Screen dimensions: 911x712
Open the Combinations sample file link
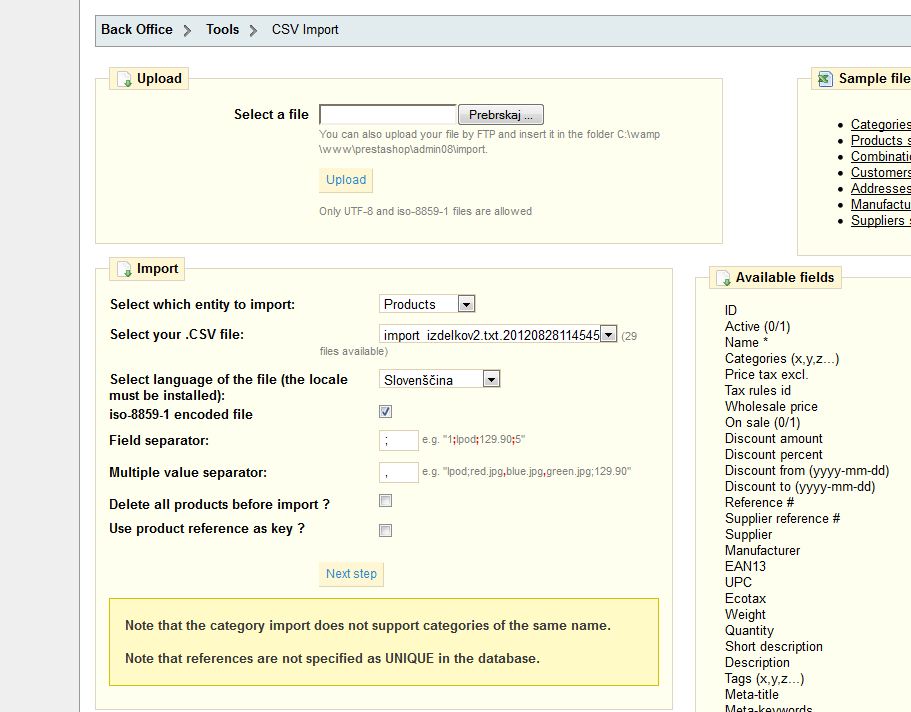click(880, 156)
